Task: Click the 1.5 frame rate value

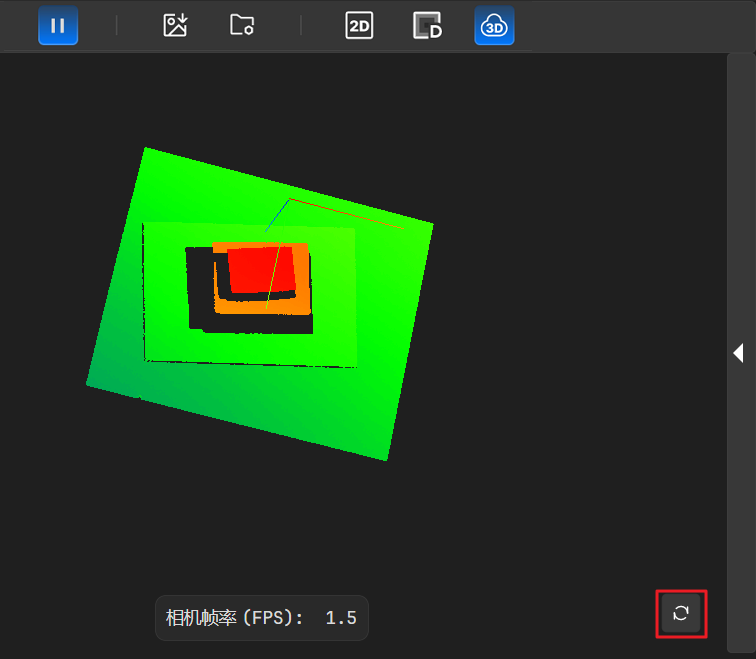Action: click(341, 618)
